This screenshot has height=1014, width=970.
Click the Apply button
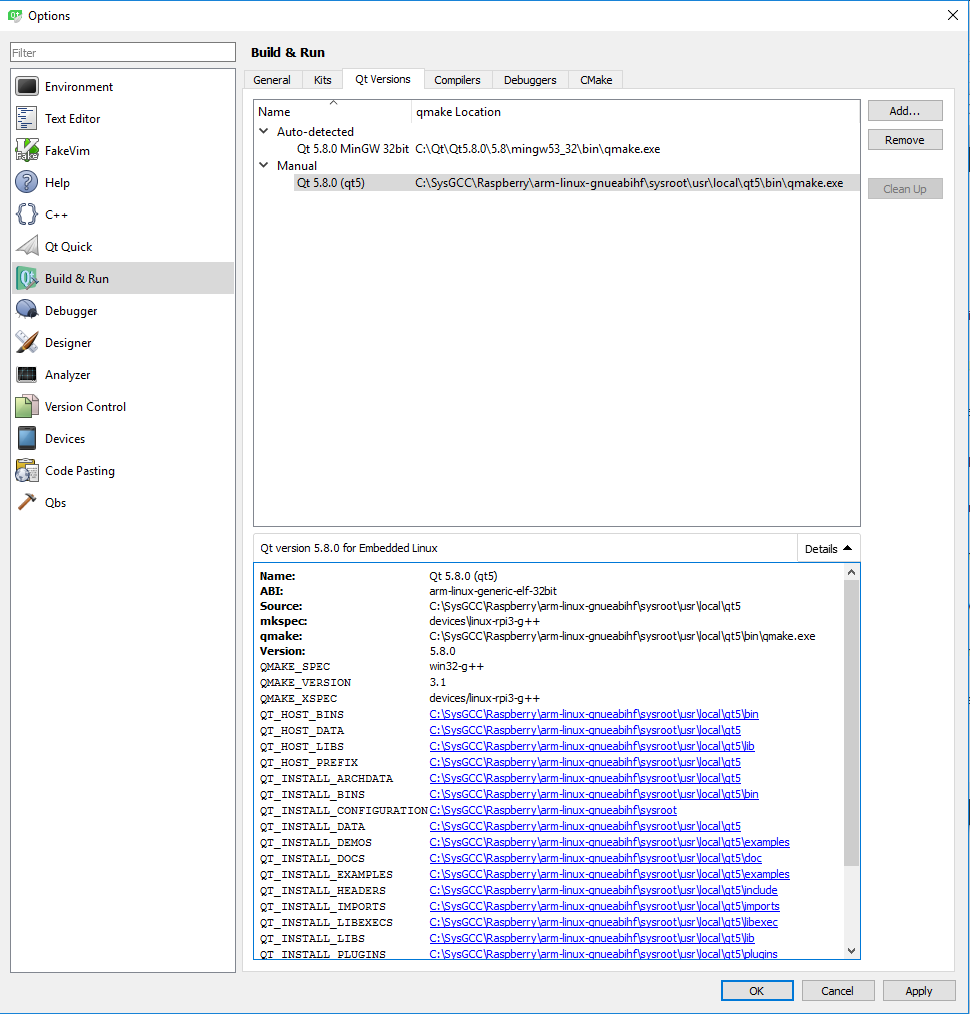(918, 991)
